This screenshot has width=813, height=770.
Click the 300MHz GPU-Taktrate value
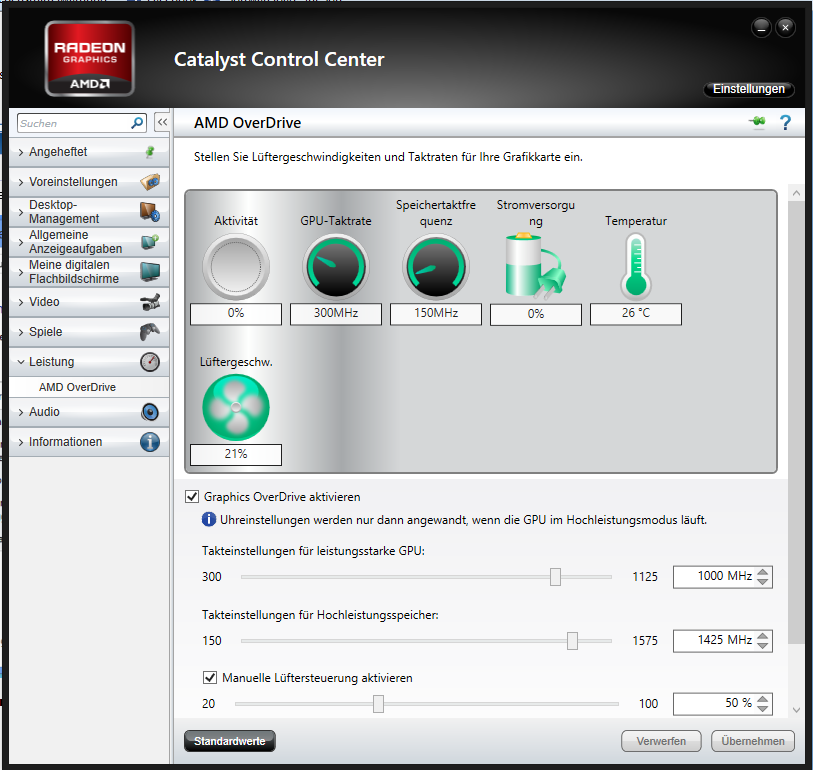tap(336, 314)
